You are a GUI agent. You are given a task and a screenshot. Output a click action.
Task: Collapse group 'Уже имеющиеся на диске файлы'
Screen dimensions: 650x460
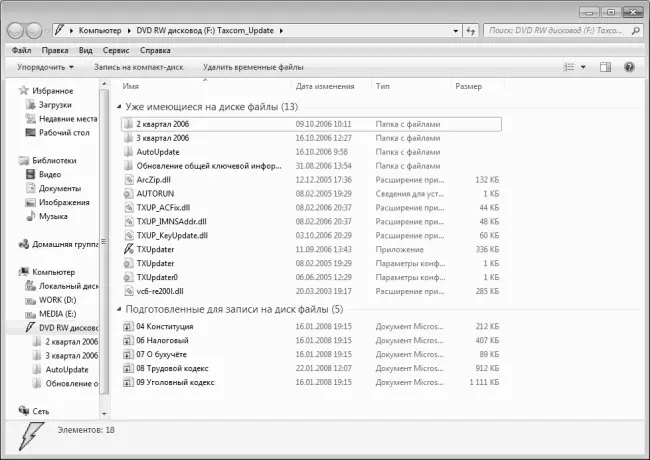(x=119, y=107)
